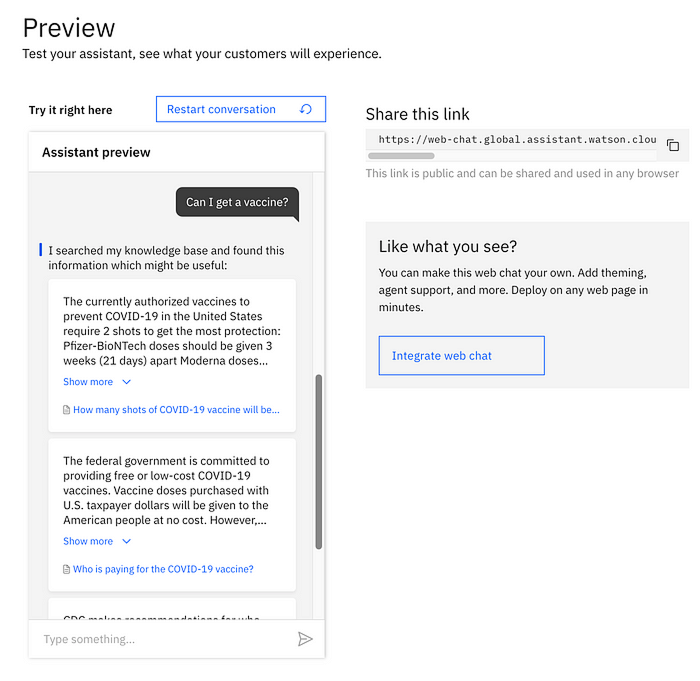Click the Integrate web chat button
The image size is (700, 681).
461,355
